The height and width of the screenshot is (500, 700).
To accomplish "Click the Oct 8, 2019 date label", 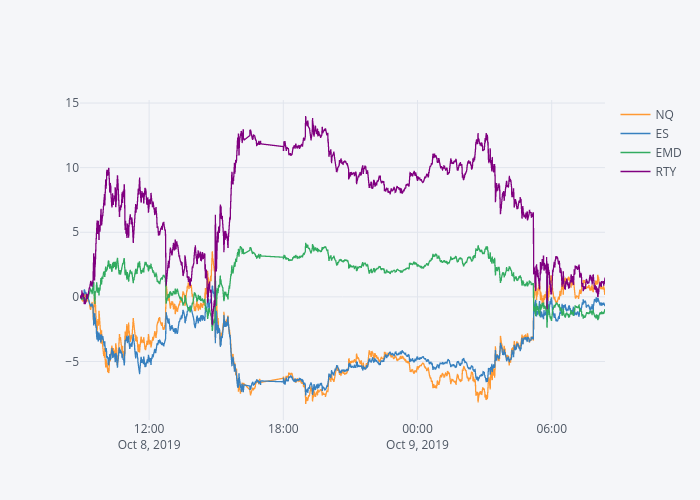I will (x=149, y=445).
